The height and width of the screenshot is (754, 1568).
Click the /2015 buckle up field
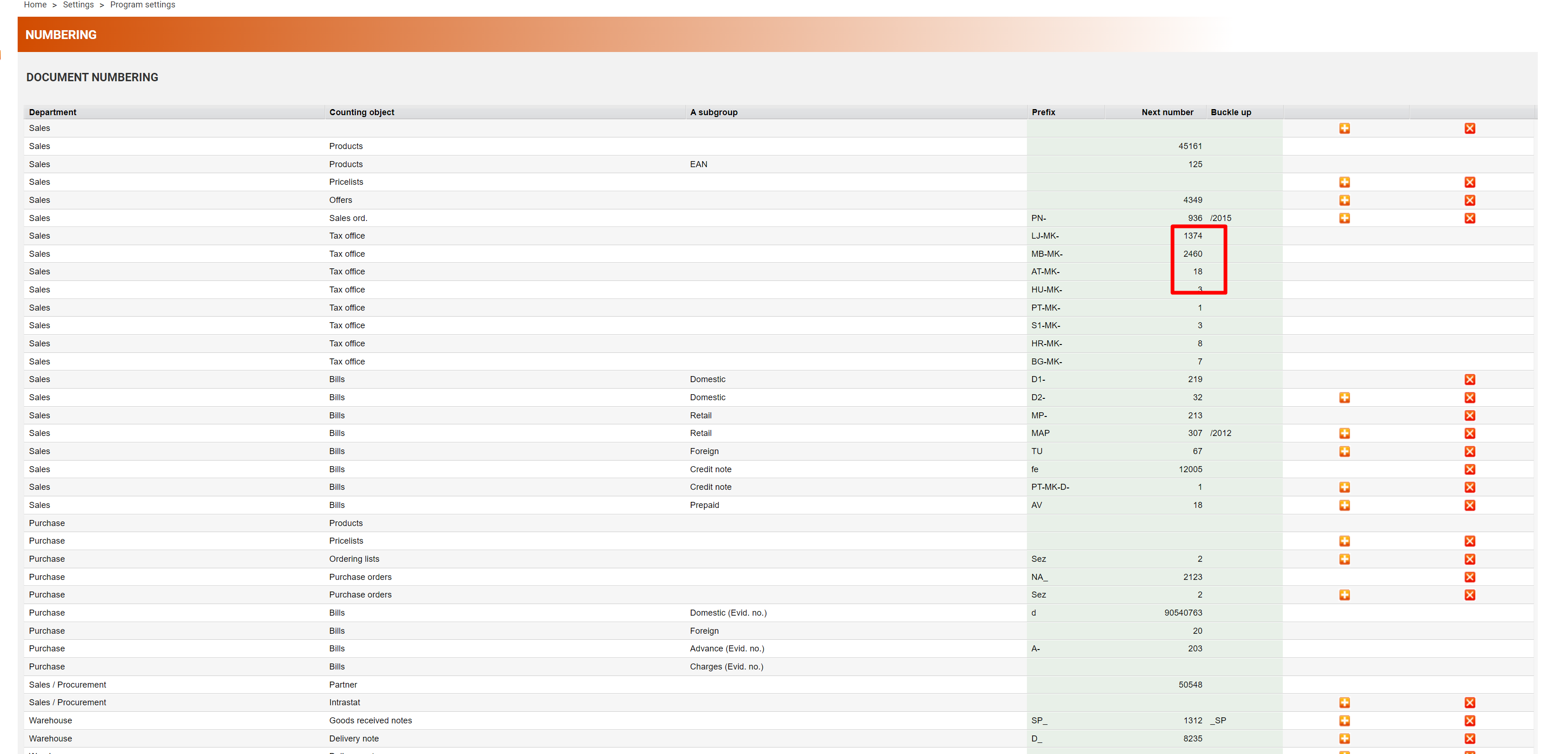(1221, 218)
